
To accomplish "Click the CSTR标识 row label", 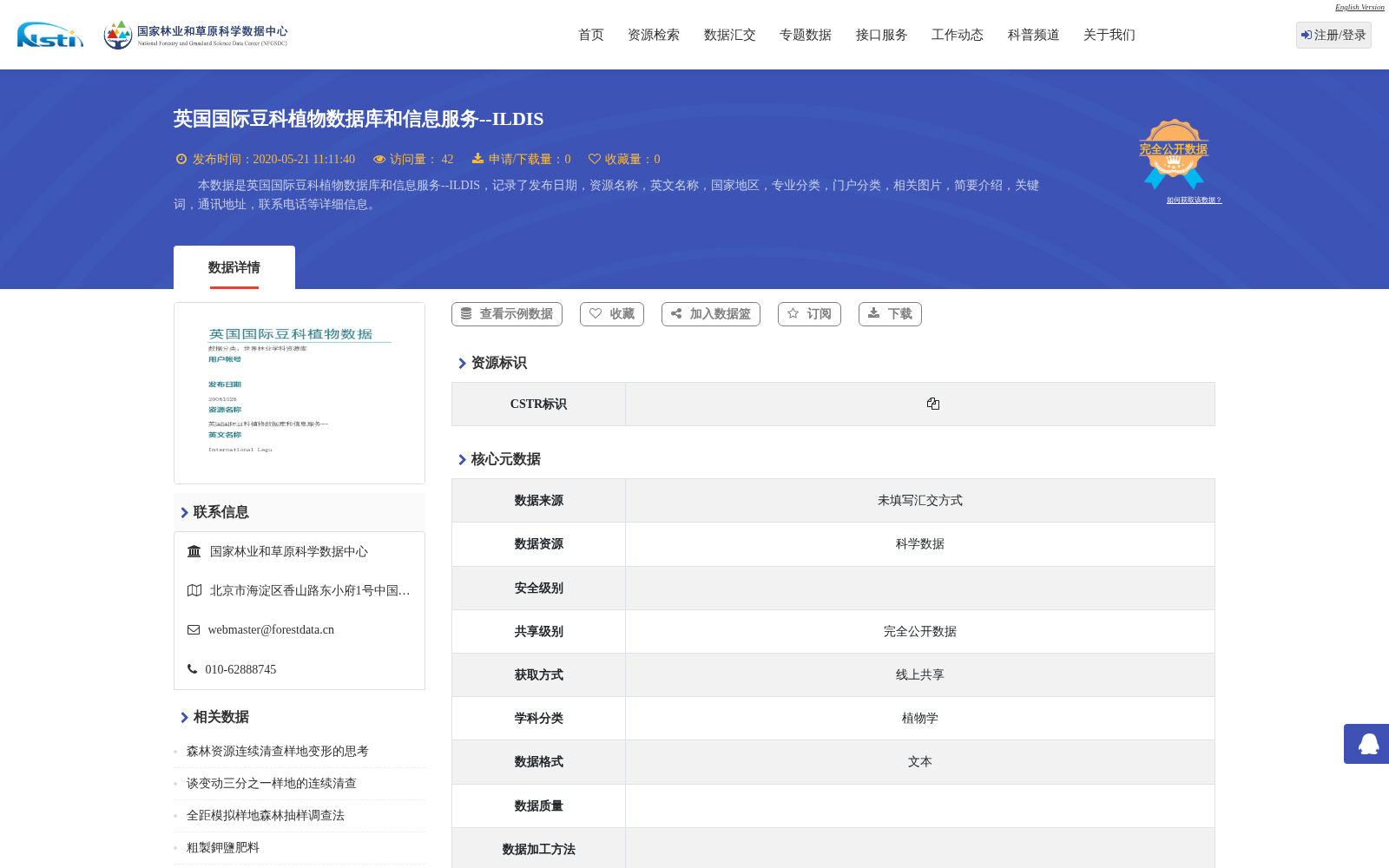I will tap(538, 404).
